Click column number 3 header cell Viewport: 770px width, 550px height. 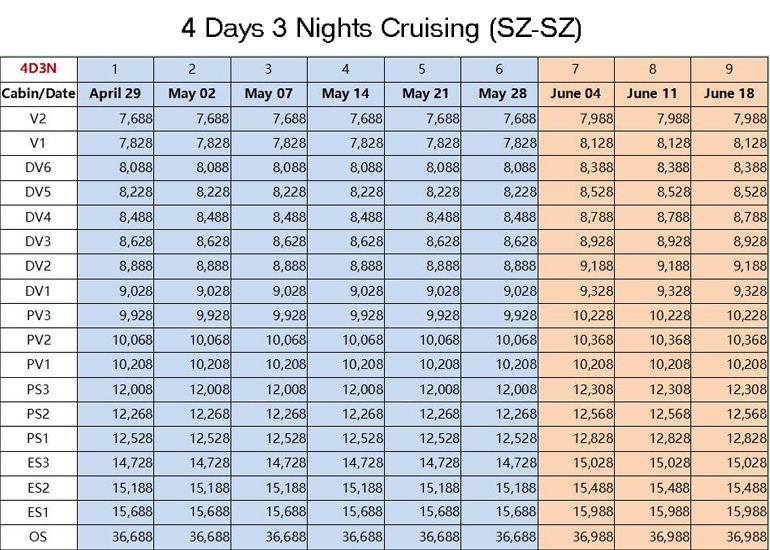pyautogui.click(x=269, y=69)
